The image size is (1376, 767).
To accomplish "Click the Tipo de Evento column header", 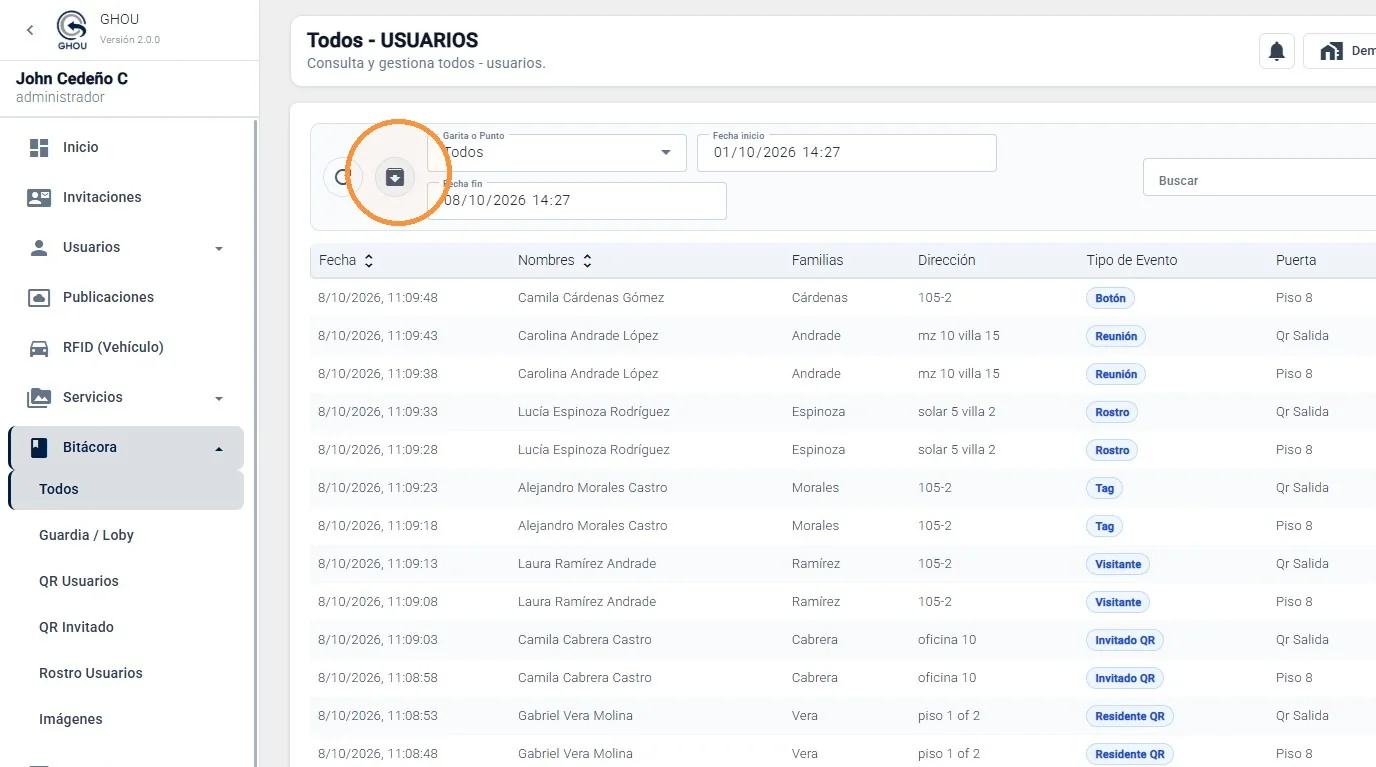I will point(1132,261).
